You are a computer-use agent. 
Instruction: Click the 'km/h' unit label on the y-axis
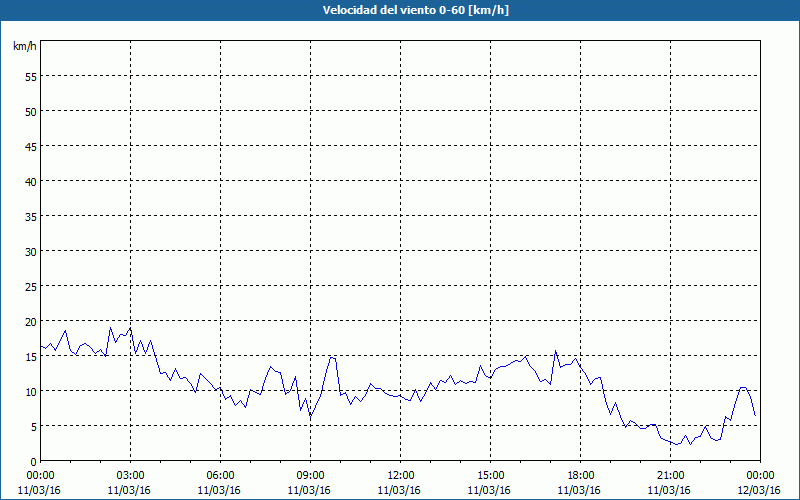pos(25,46)
